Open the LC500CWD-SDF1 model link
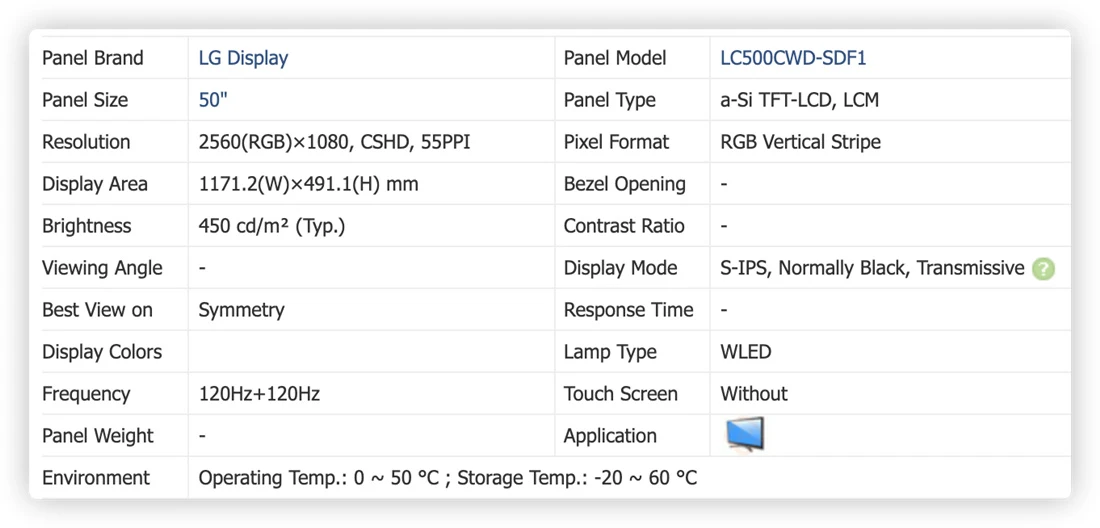1100x528 pixels. [793, 57]
